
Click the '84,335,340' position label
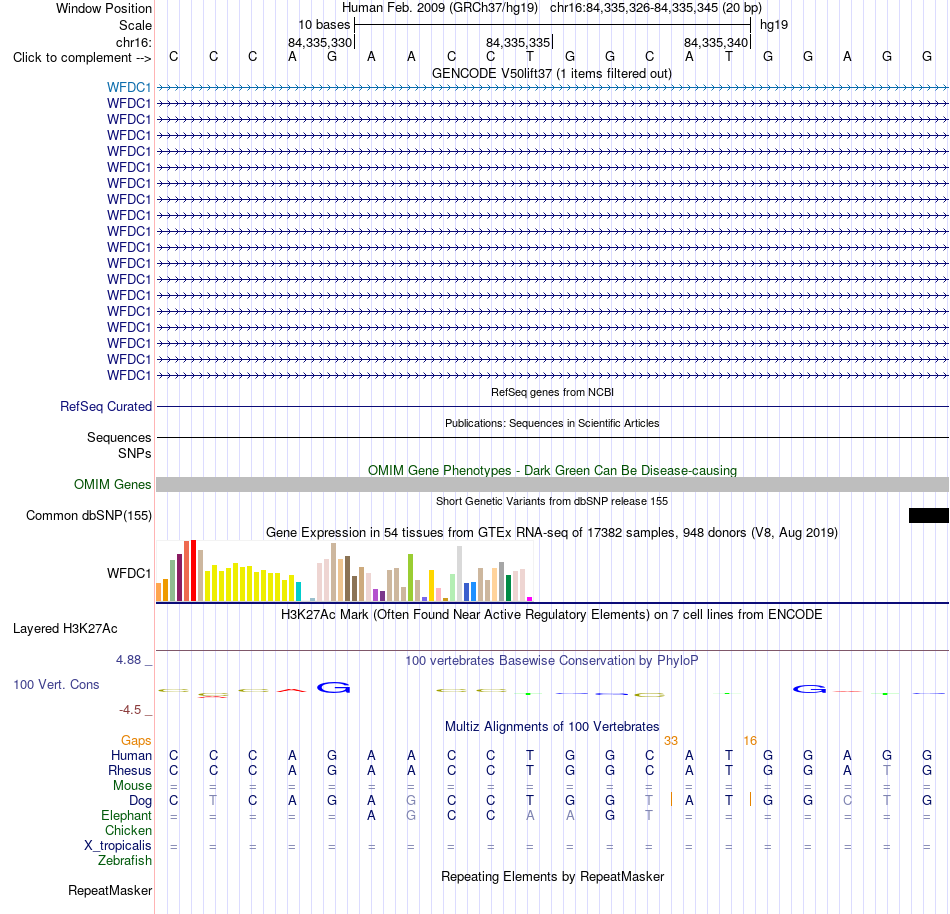point(716,42)
